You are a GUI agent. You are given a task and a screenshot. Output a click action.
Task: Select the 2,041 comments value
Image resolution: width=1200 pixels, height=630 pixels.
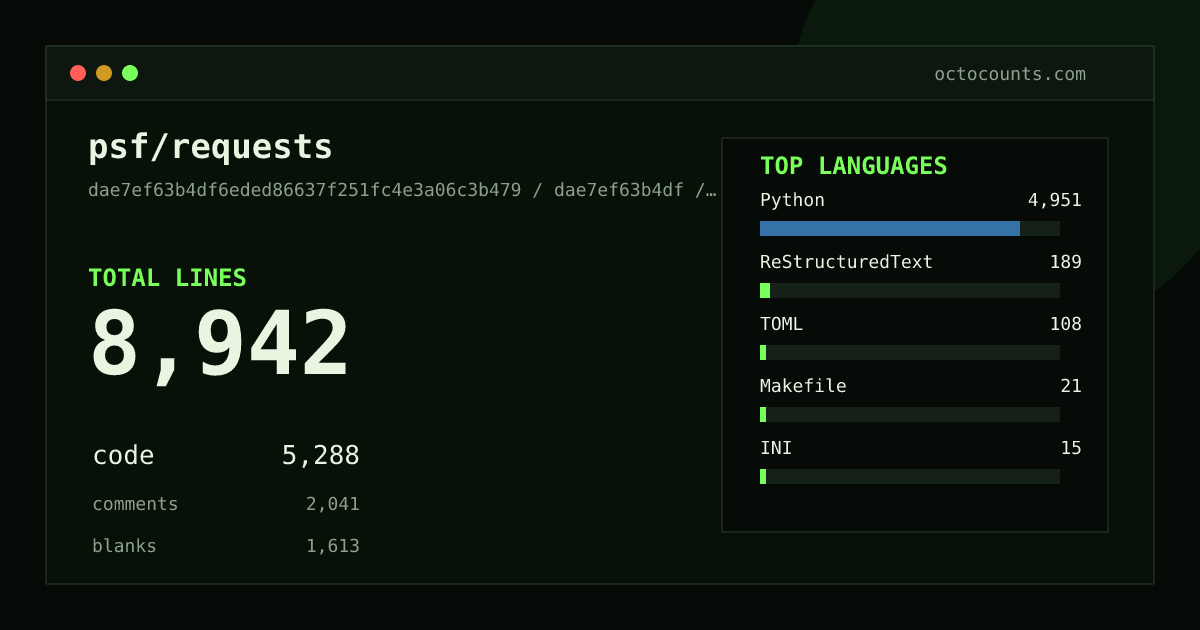332,504
